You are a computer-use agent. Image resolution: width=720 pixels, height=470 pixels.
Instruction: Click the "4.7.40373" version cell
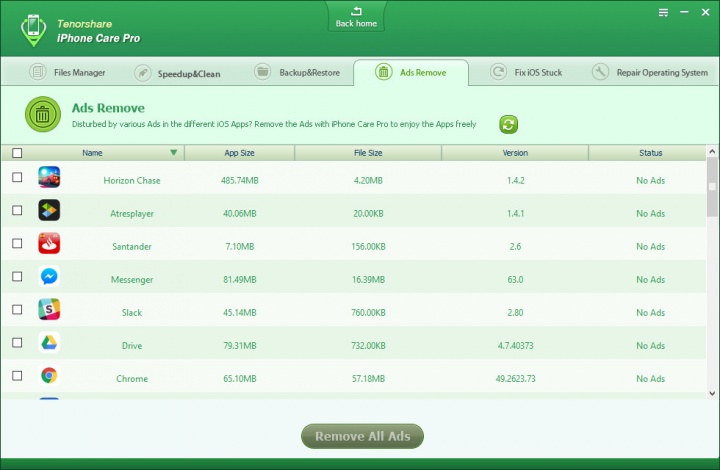pos(515,346)
